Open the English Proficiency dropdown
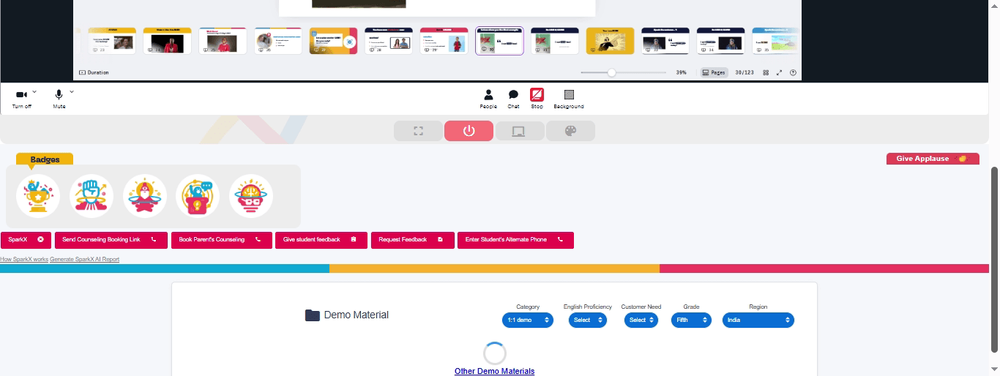This screenshot has height=376, width=1000. pyautogui.click(x=587, y=320)
